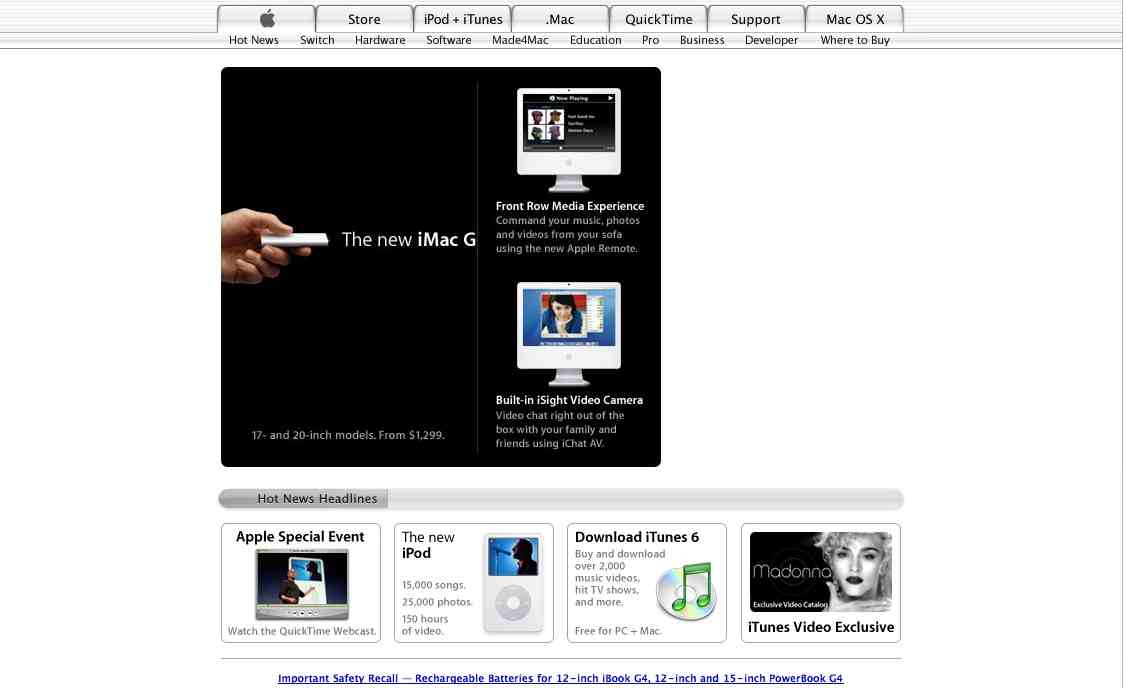
Task: Click 'Free for PC + Mac.' text
Action: [x=618, y=631]
